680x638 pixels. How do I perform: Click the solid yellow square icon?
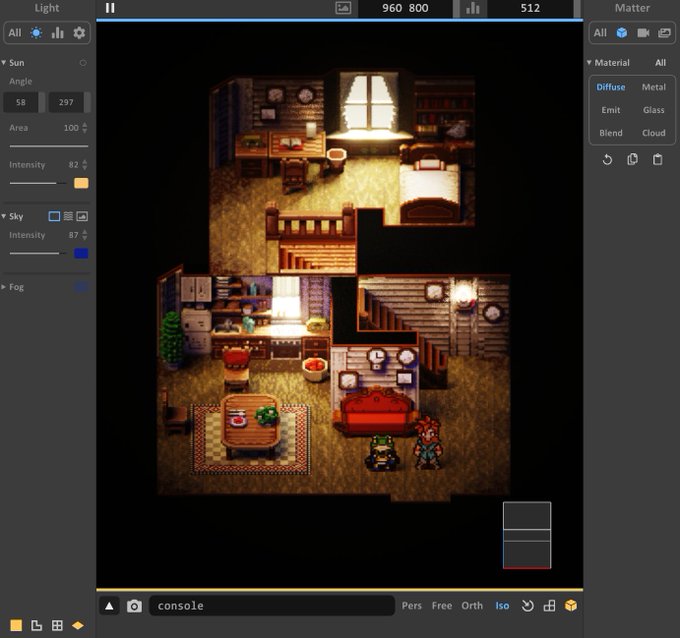click(x=16, y=625)
